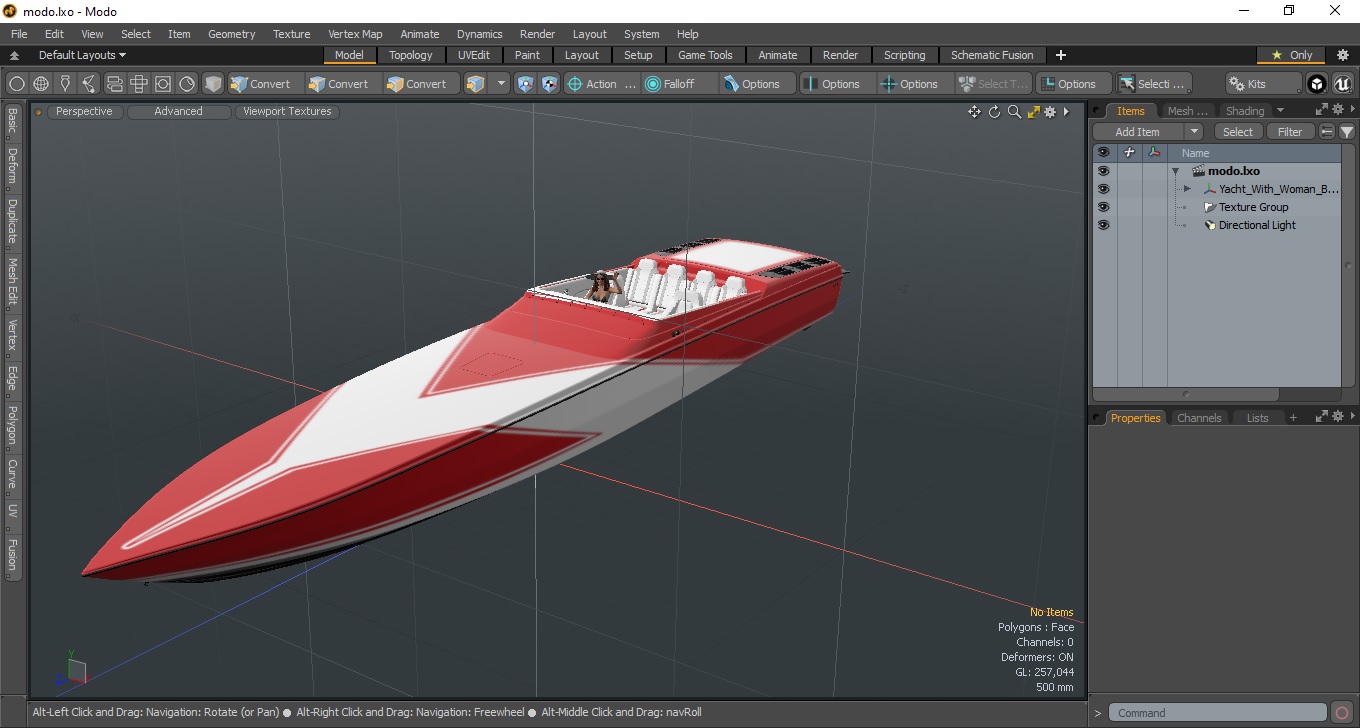Select the pen tool icon in toolbar

(x=65, y=84)
